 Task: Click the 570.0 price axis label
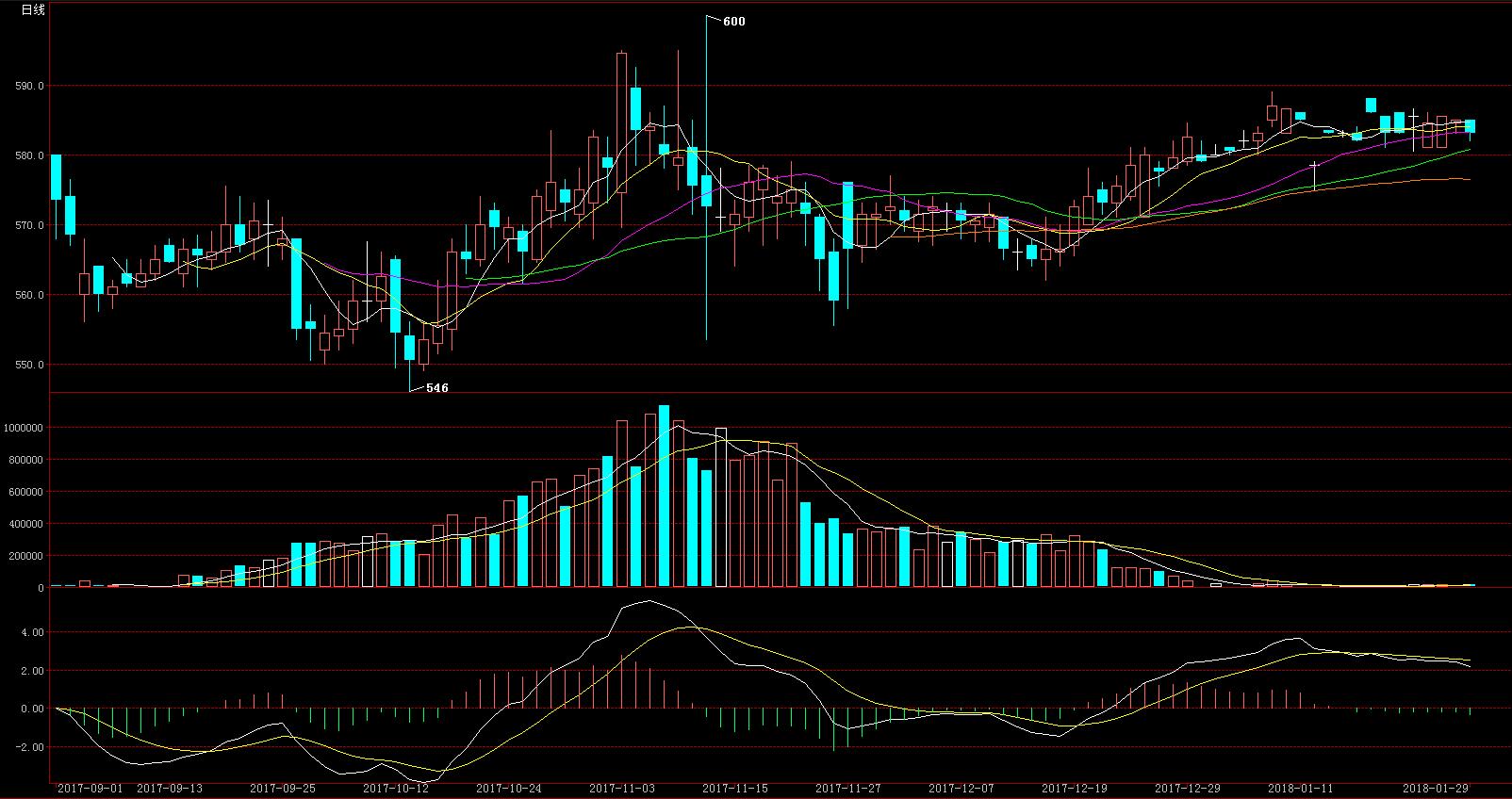pyautogui.click(x=28, y=225)
